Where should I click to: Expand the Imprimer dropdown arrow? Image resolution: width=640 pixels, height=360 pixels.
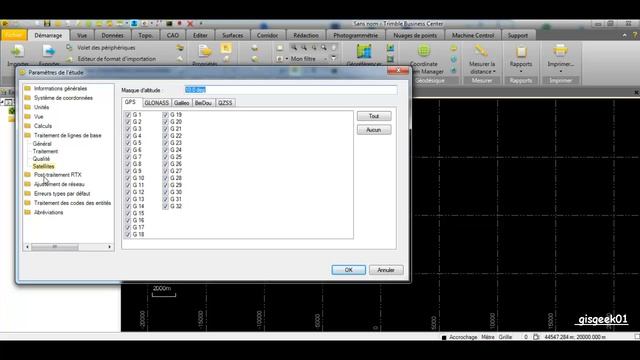(x=560, y=71)
